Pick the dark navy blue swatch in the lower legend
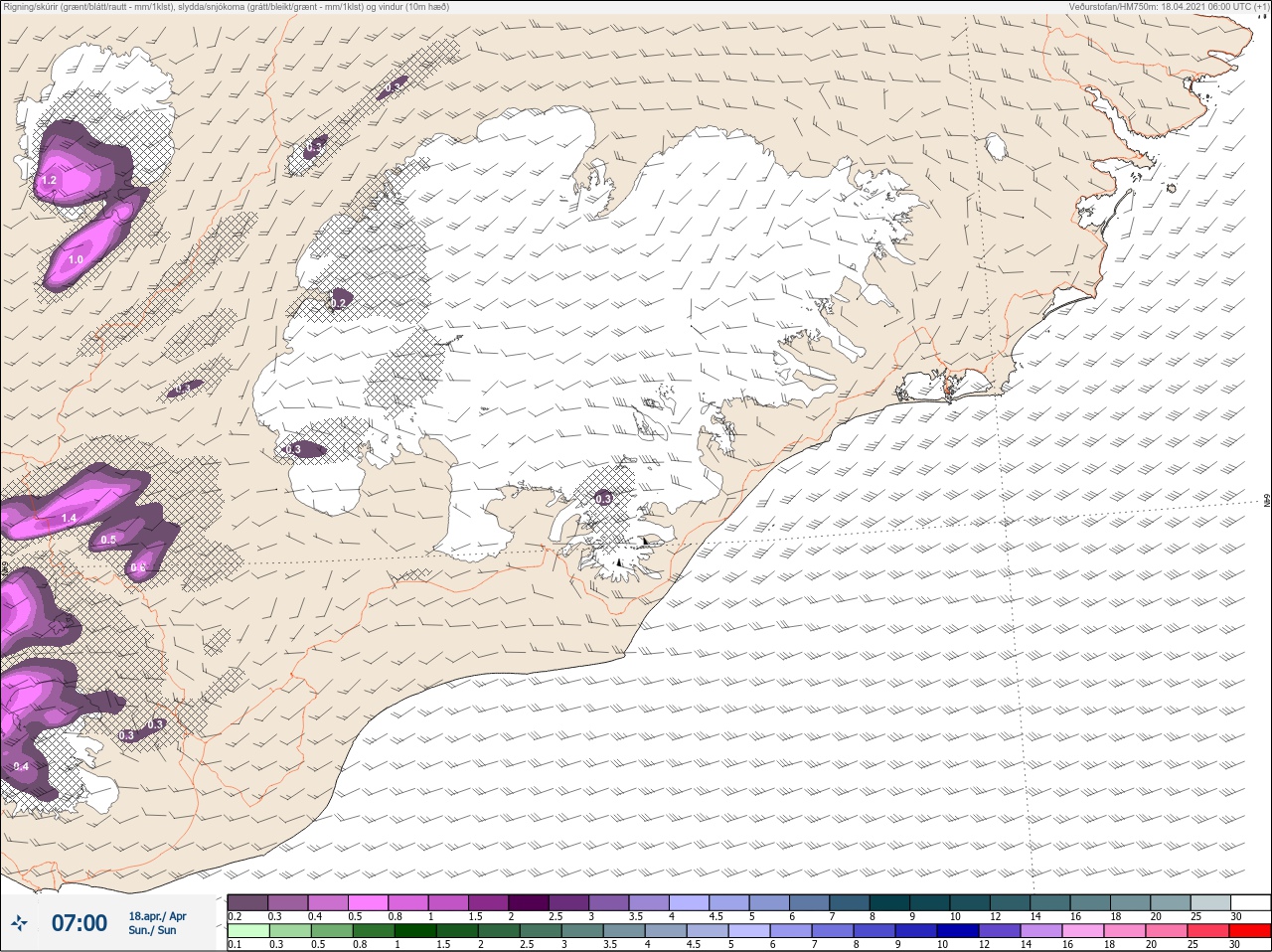Screen dimensions: 1272x952 tap(958, 931)
